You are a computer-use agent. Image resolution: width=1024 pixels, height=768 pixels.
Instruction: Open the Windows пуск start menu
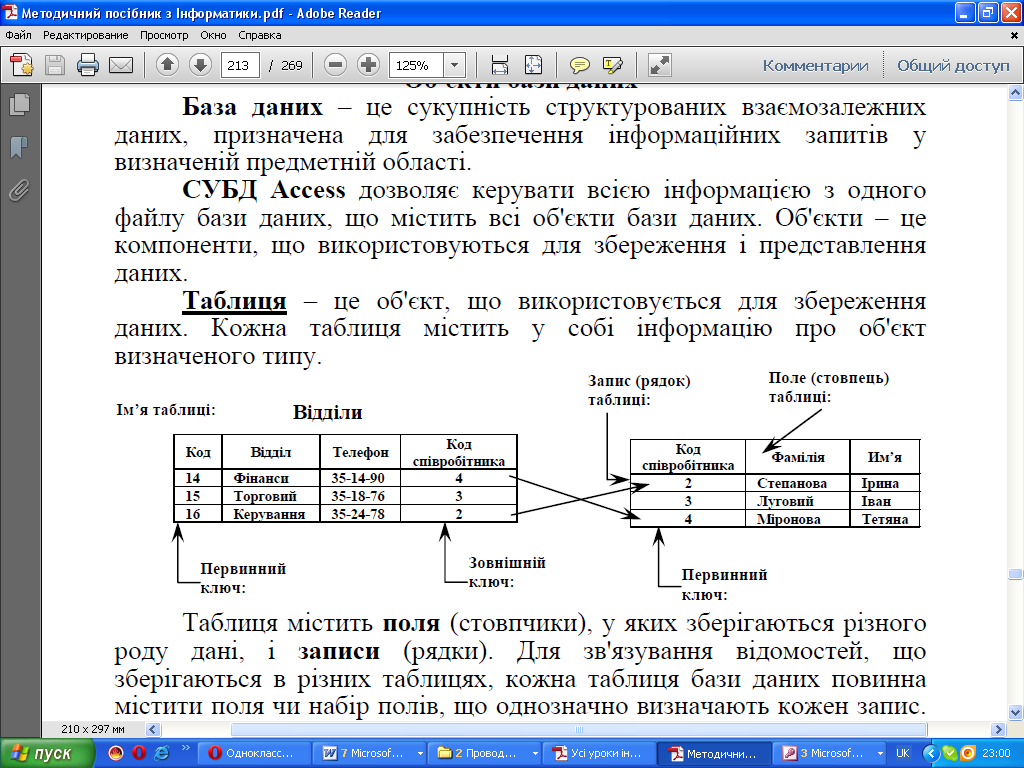click(x=47, y=753)
